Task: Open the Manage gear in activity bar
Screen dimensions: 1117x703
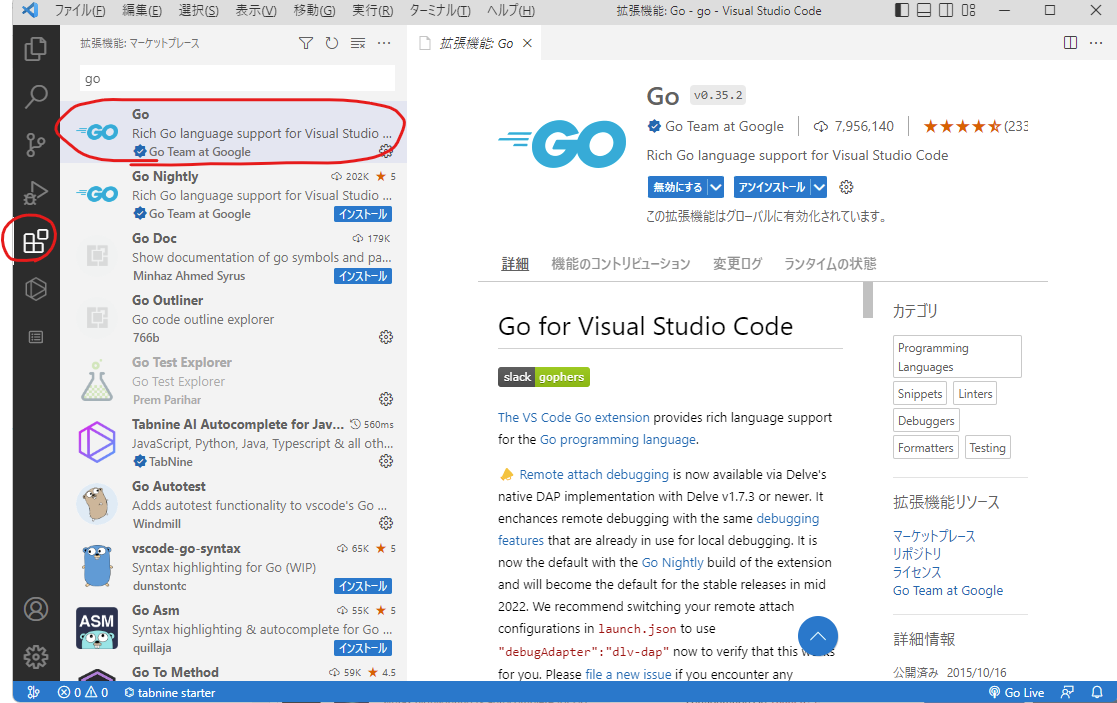Action: tap(36, 657)
